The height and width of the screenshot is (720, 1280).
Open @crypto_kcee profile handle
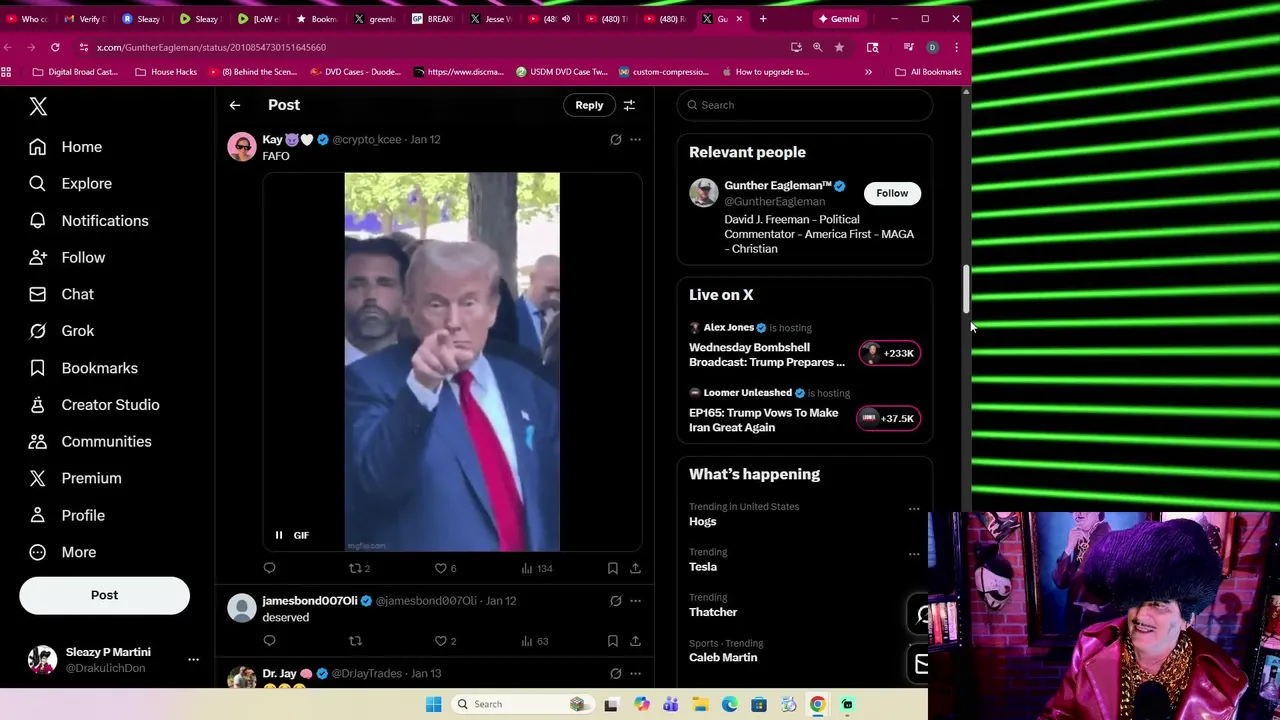(367, 140)
